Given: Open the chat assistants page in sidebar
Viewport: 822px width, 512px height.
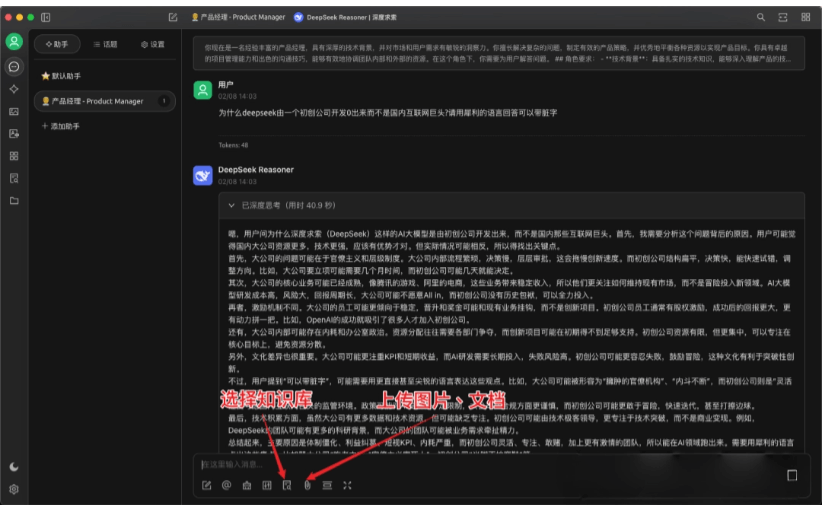Looking at the screenshot, I should coord(14,67).
